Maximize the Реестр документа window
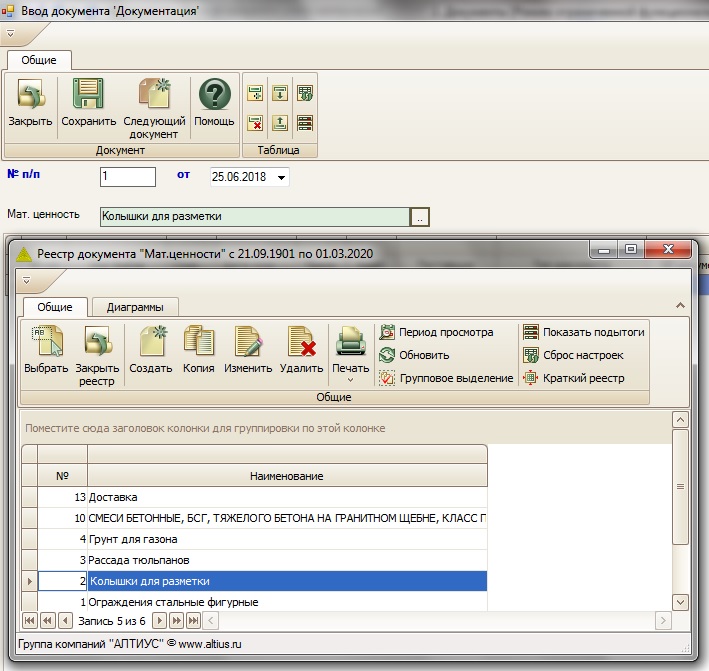The width and height of the screenshot is (709, 671). pyautogui.click(x=631, y=249)
